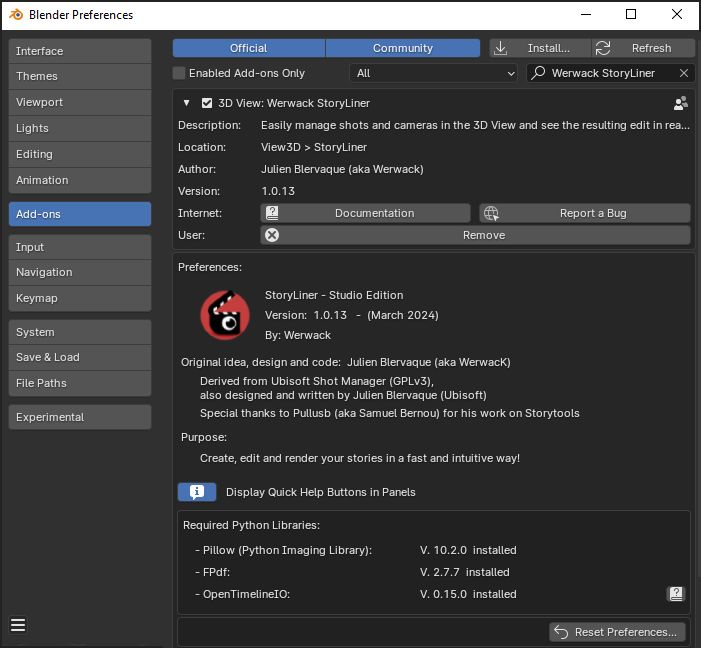The image size is (701, 648).
Task: Select the Community add-ons filter
Action: coord(402,48)
